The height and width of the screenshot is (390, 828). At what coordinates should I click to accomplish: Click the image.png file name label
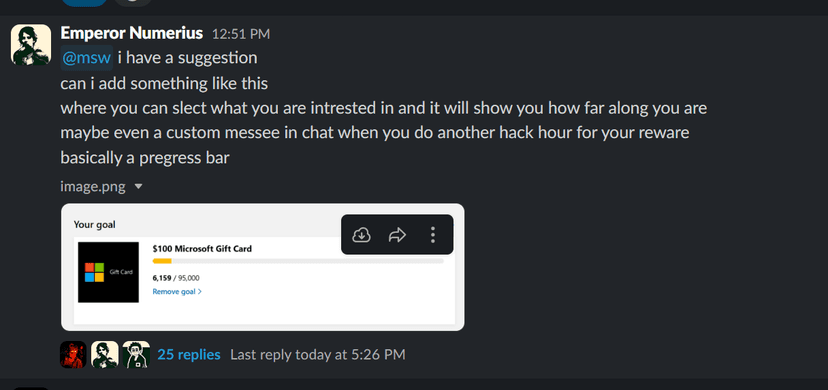click(x=93, y=186)
